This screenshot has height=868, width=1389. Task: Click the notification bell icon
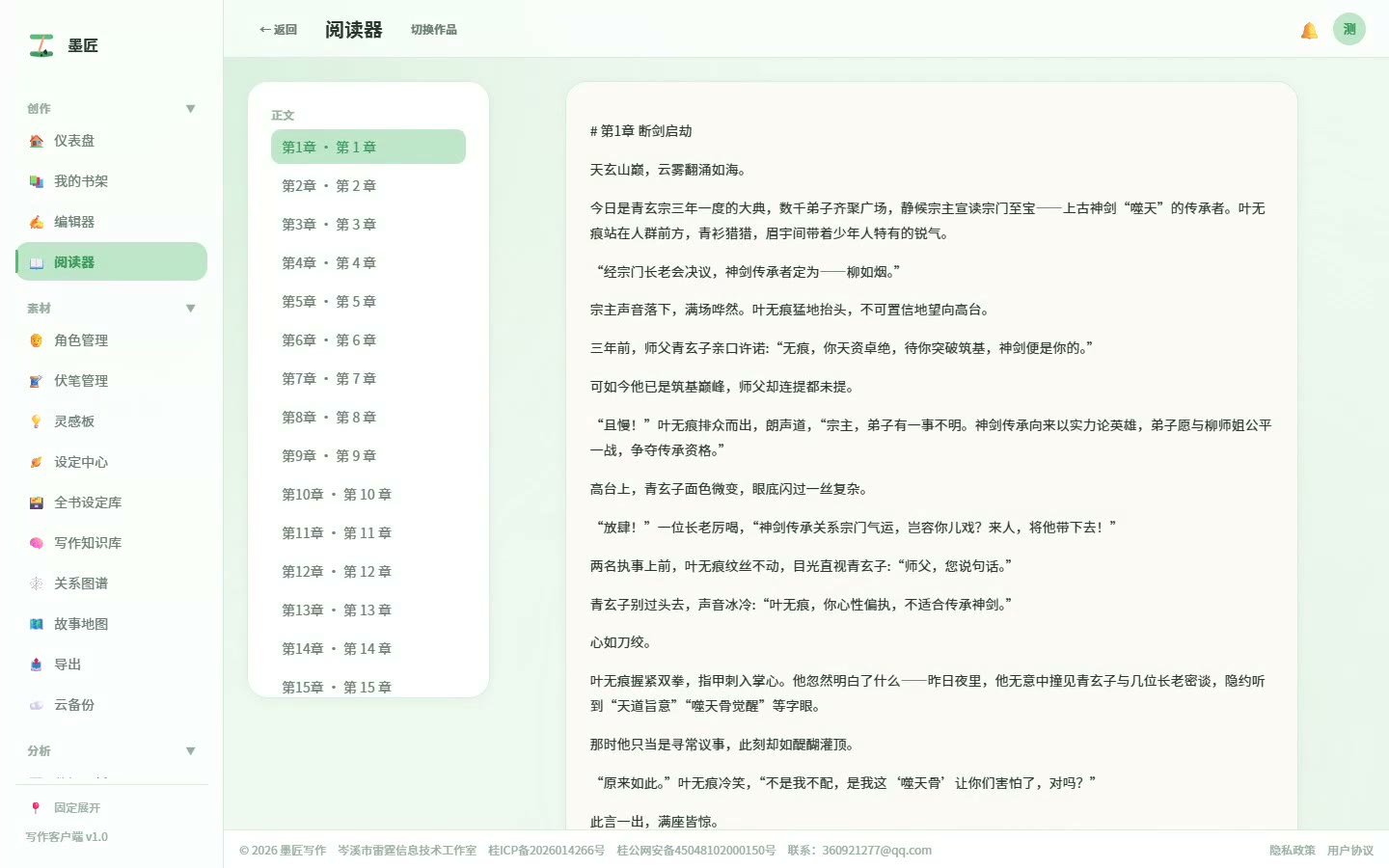pyautogui.click(x=1309, y=30)
